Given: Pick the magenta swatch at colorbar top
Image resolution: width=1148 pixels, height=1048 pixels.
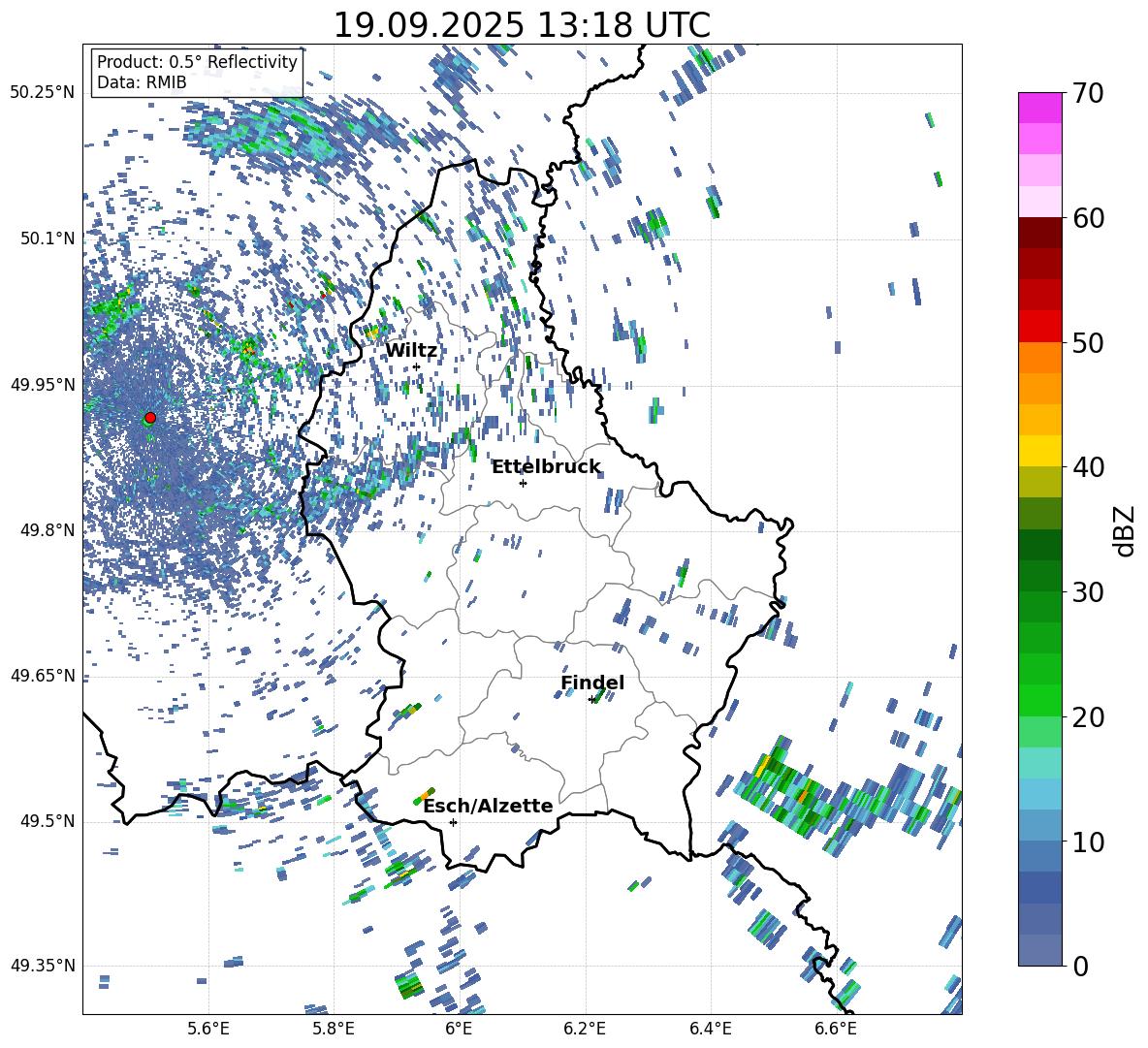Looking at the screenshot, I should click(1040, 108).
